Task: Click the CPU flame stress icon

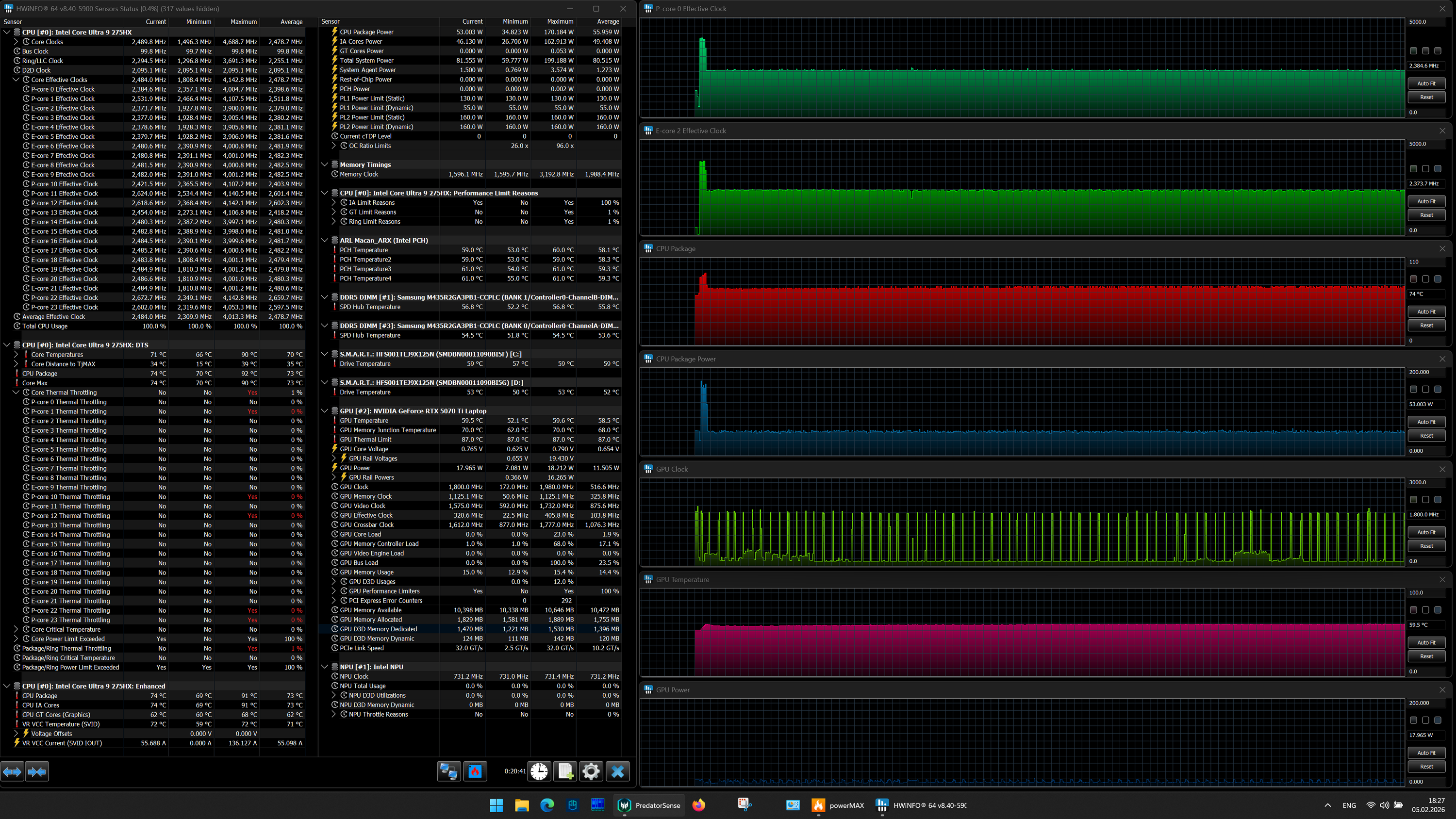Action: click(475, 771)
